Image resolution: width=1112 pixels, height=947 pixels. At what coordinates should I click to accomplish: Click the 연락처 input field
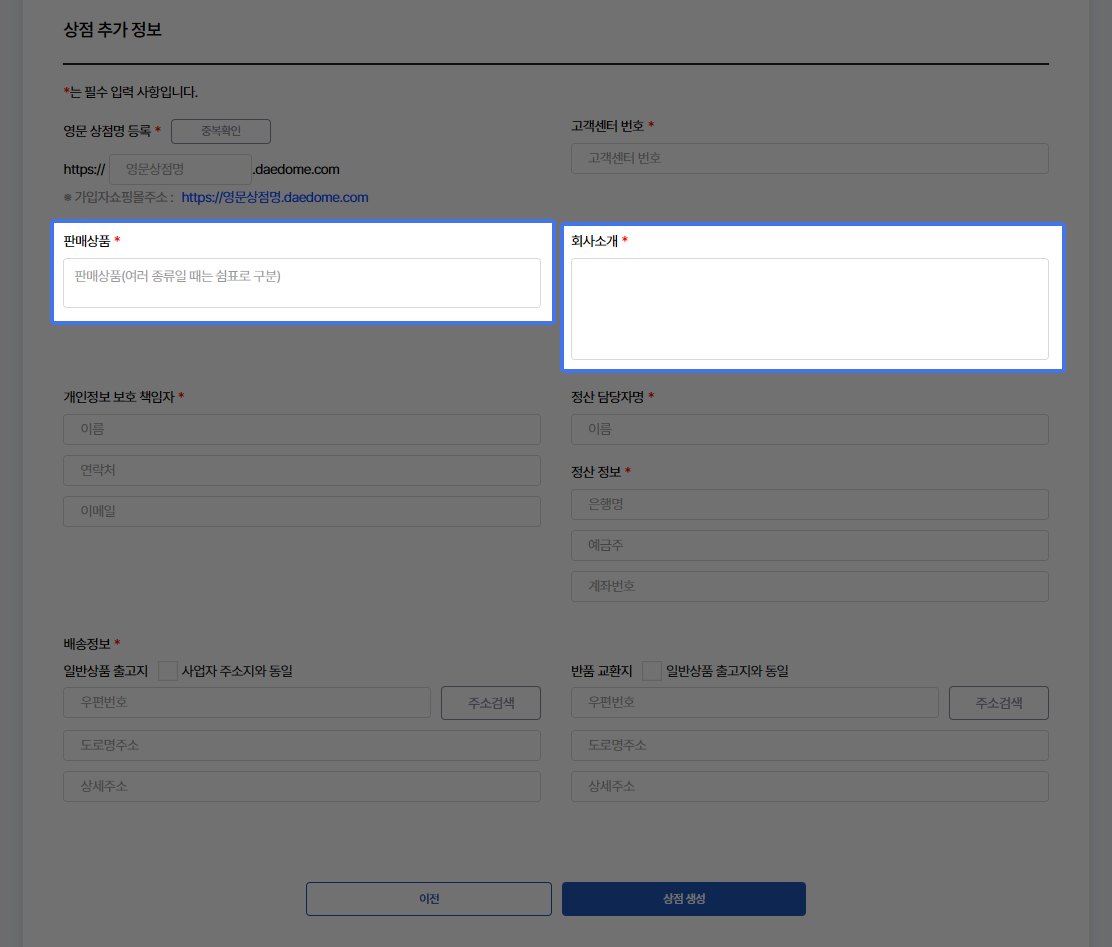[x=302, y=470]
